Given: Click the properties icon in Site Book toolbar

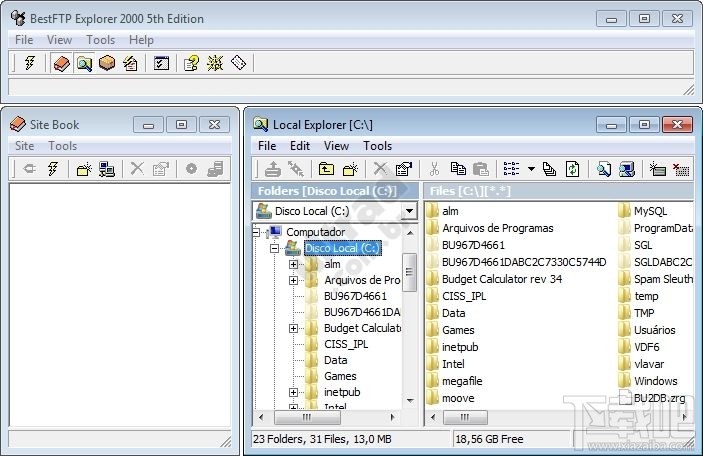Looking at the screenshot, I should click(161, 169).
